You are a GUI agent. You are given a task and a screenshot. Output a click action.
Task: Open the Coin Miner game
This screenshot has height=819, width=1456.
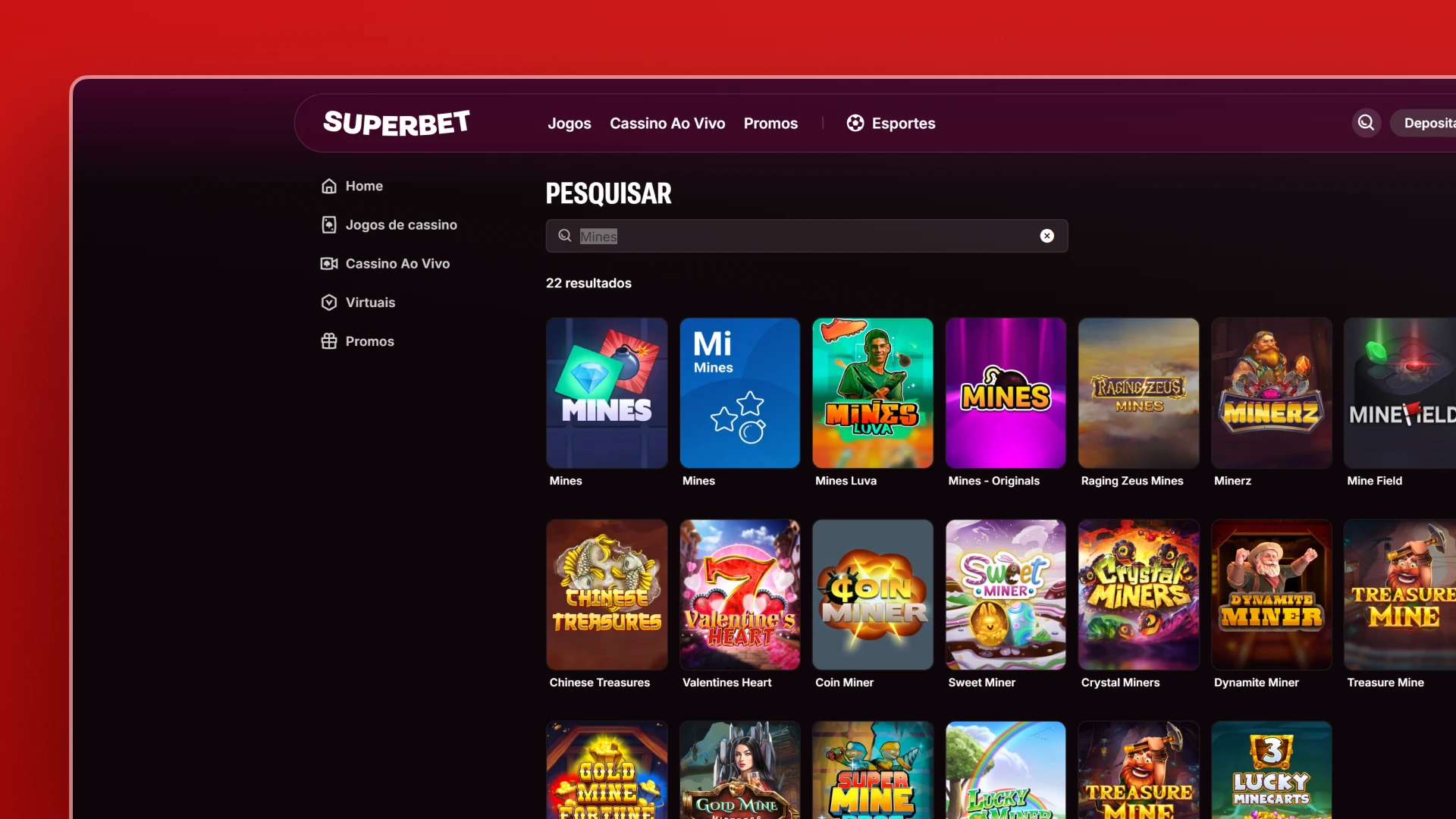[x=872, y=595]
